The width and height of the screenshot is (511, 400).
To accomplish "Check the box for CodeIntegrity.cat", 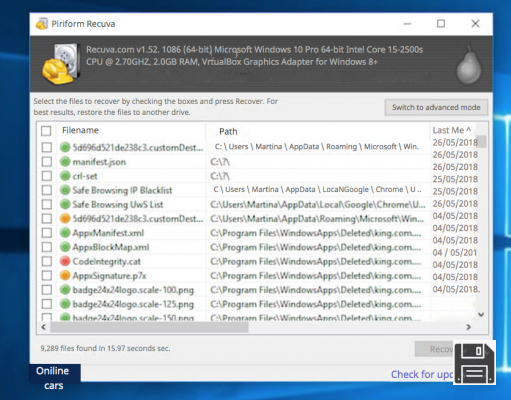I will (47, 261).
